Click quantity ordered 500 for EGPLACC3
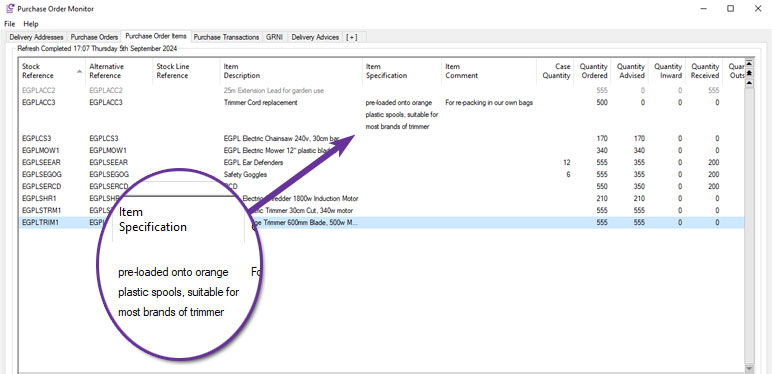This screenshot has width=772, height=374. point(602,103)
